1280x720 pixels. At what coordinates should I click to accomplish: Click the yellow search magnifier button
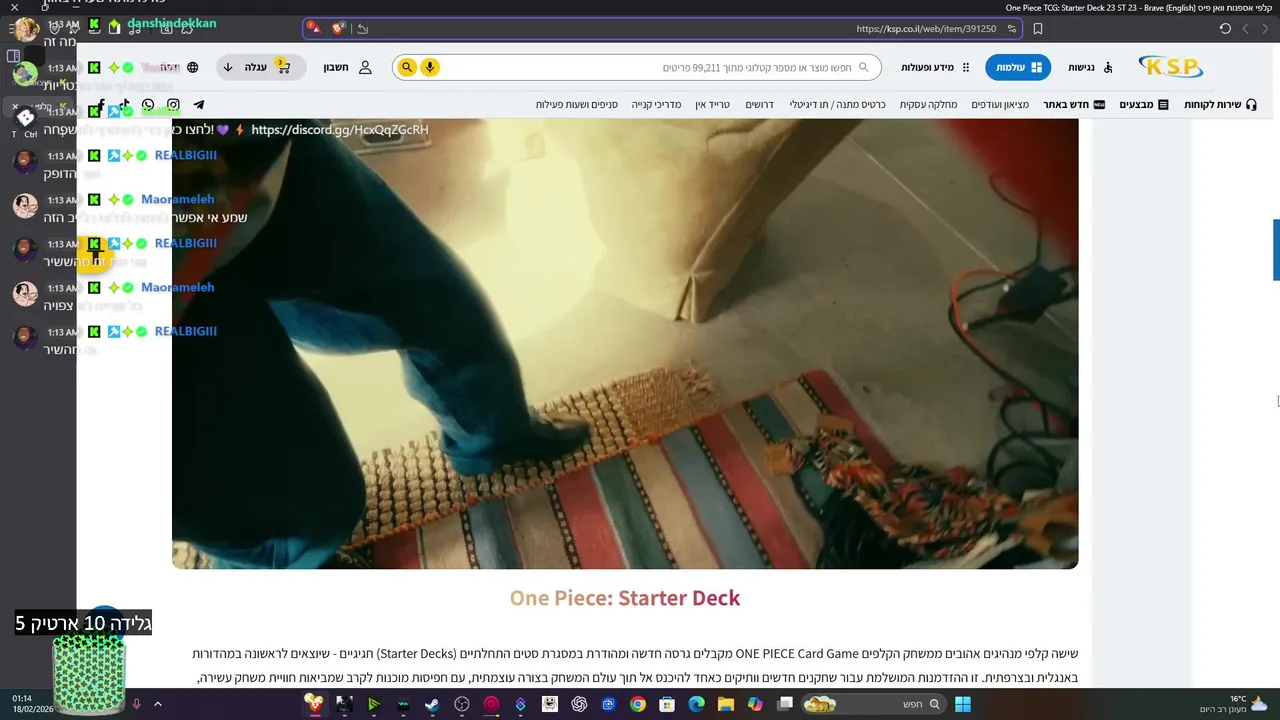[x=406, y=67]
